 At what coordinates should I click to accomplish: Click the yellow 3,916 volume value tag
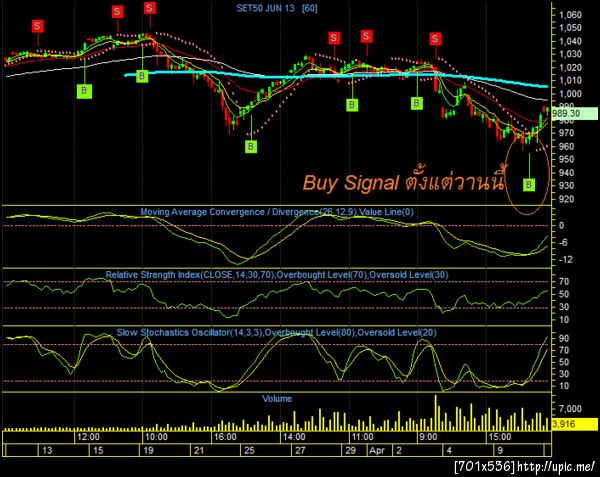[x=574, y=424]
